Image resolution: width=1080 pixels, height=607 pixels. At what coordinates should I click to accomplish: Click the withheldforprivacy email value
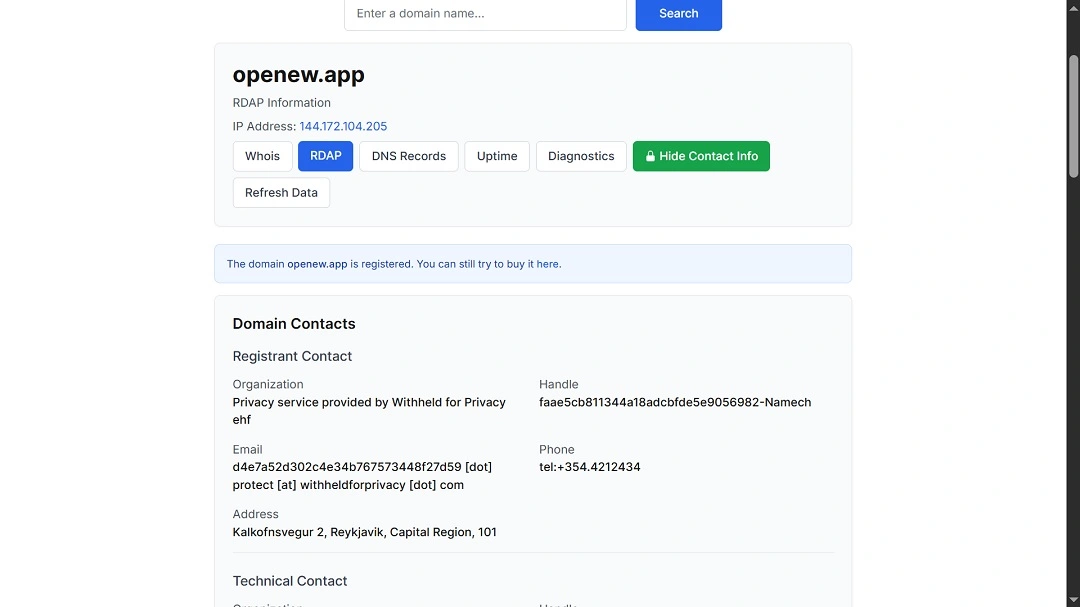[x=362, y=476]
